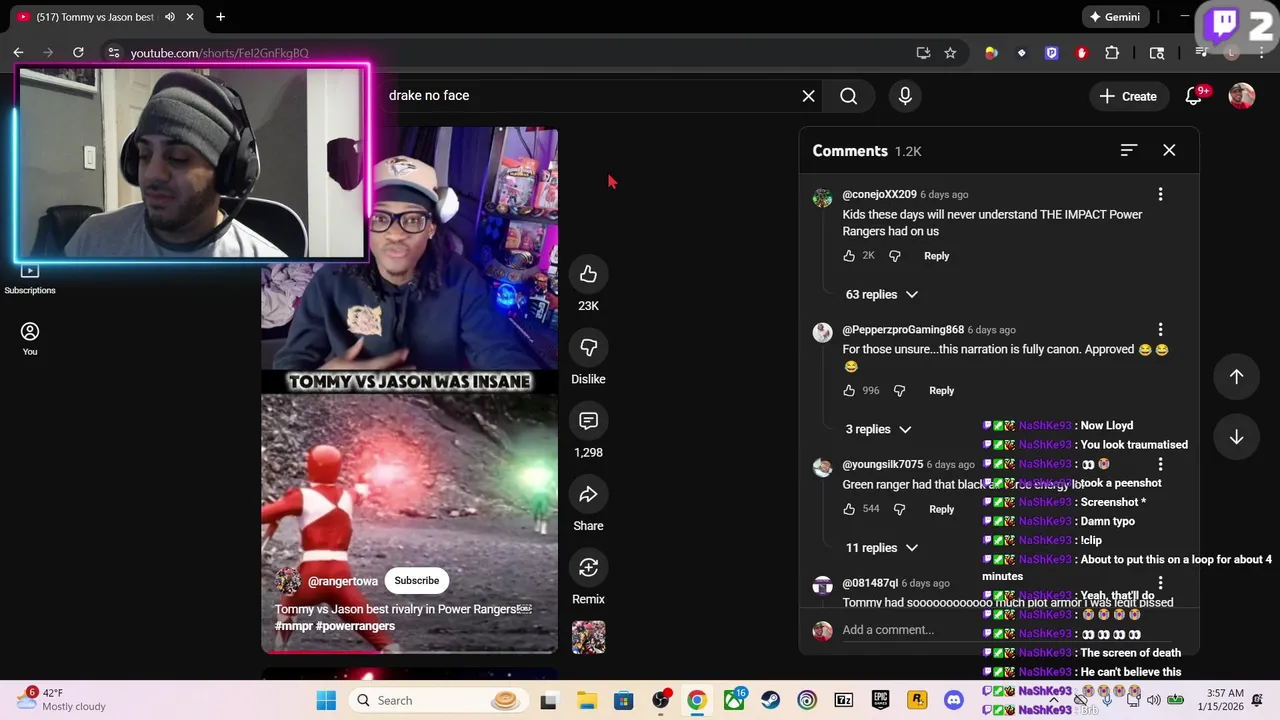Open You section in sidebar

coord(30,338)
